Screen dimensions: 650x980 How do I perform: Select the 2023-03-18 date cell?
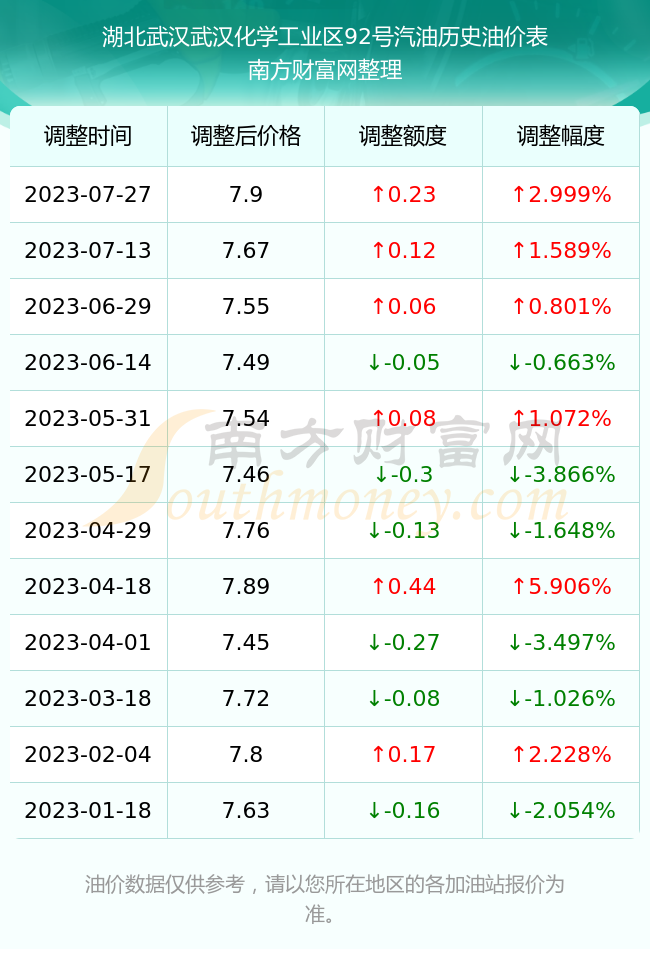pos(88,698)
